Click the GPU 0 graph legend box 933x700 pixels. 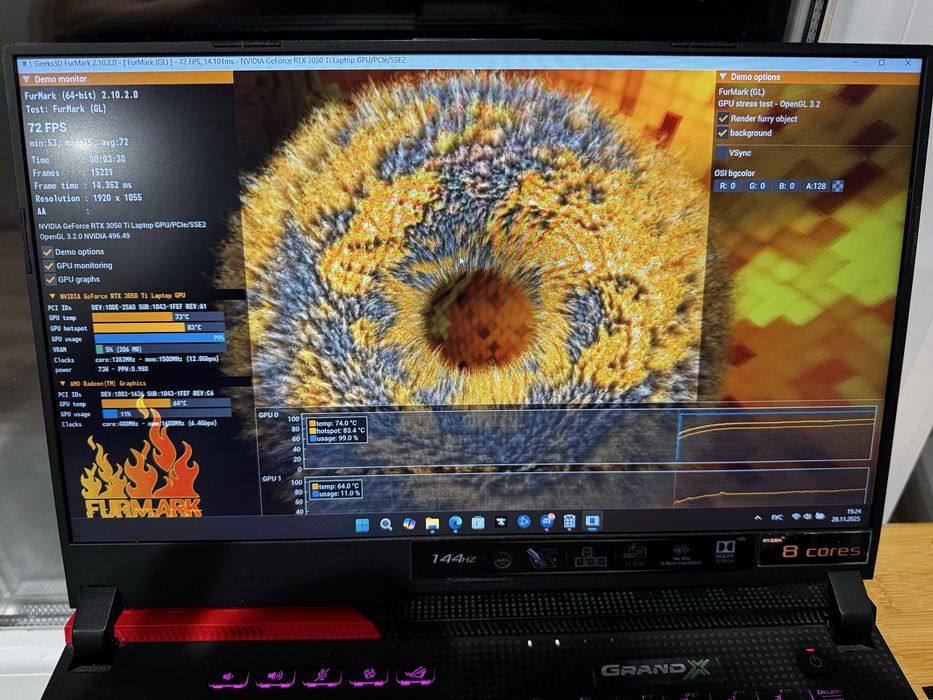pos(337,430)
